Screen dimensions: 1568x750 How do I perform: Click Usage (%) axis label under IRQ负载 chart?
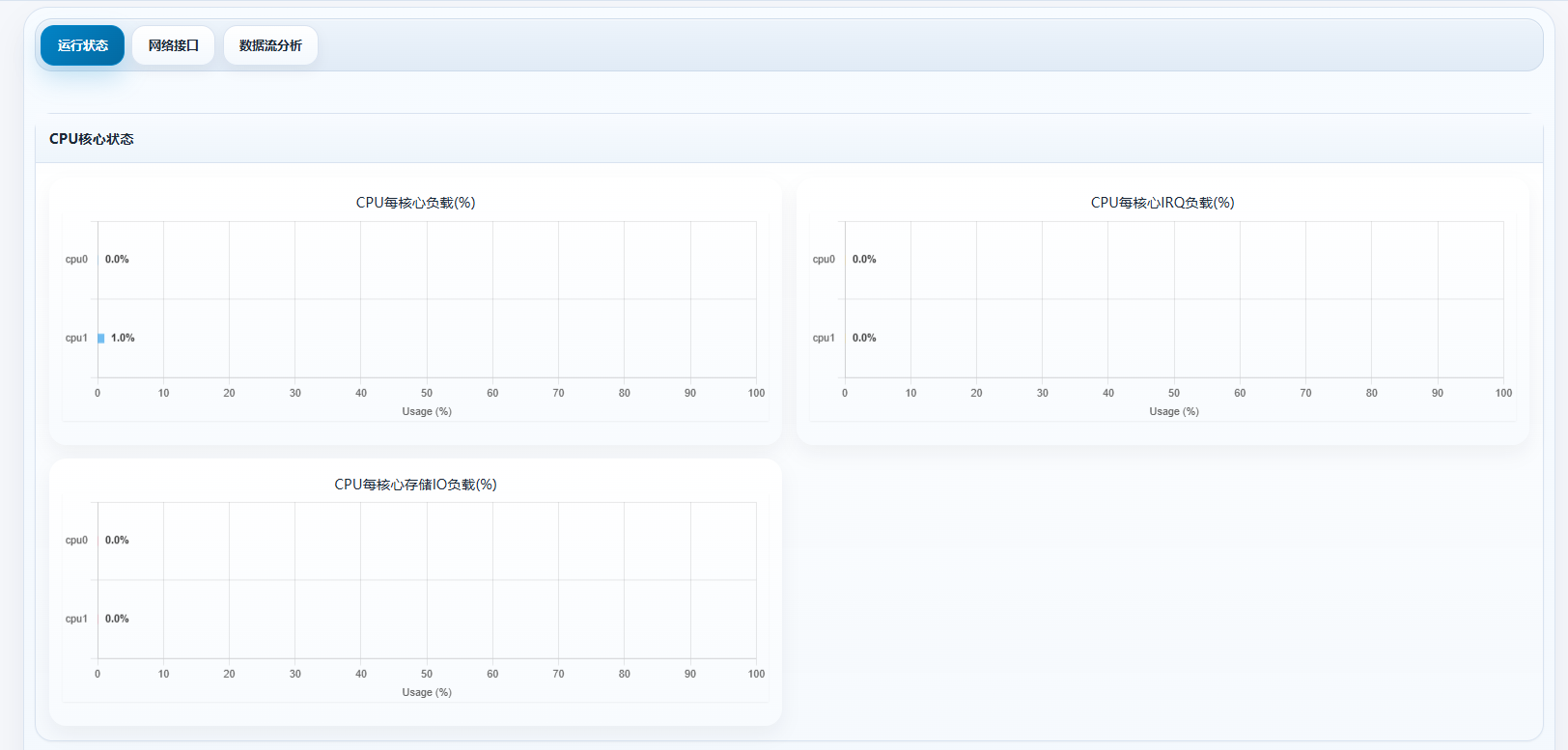[1174, 411]
